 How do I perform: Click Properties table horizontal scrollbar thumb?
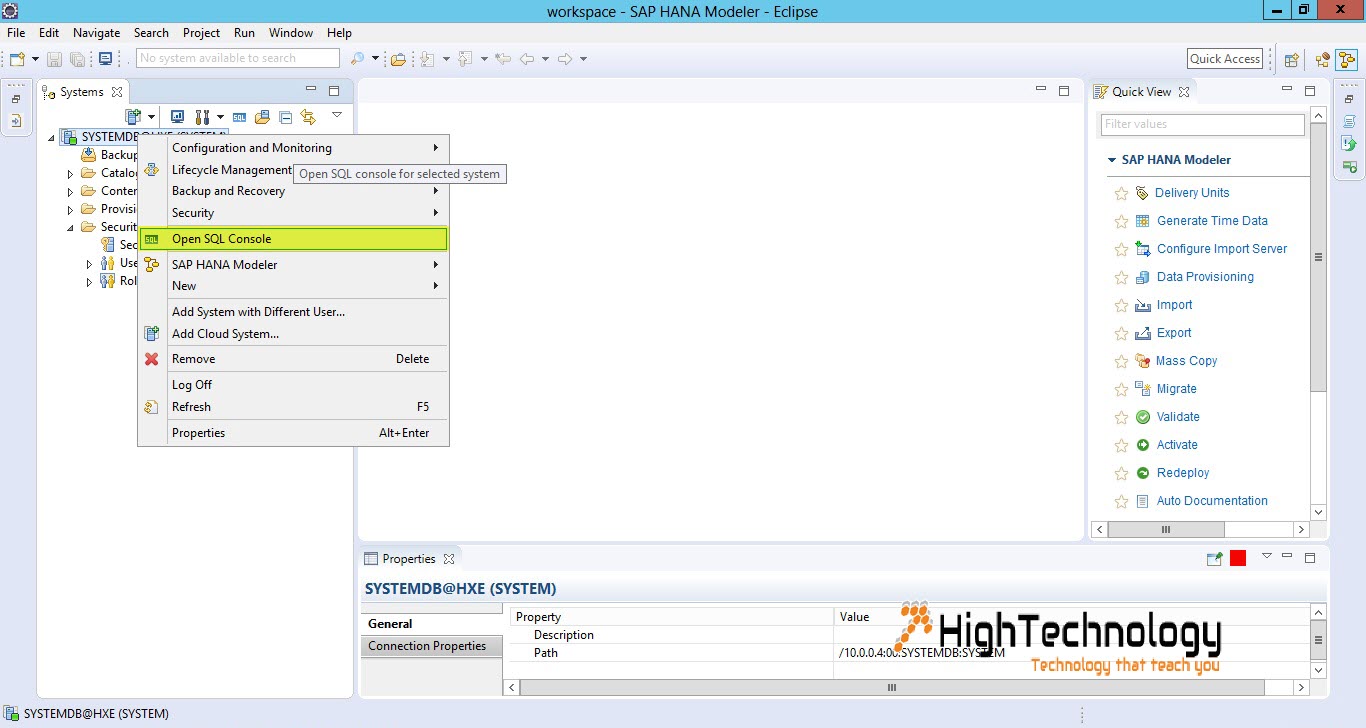(x=892, y=688)
